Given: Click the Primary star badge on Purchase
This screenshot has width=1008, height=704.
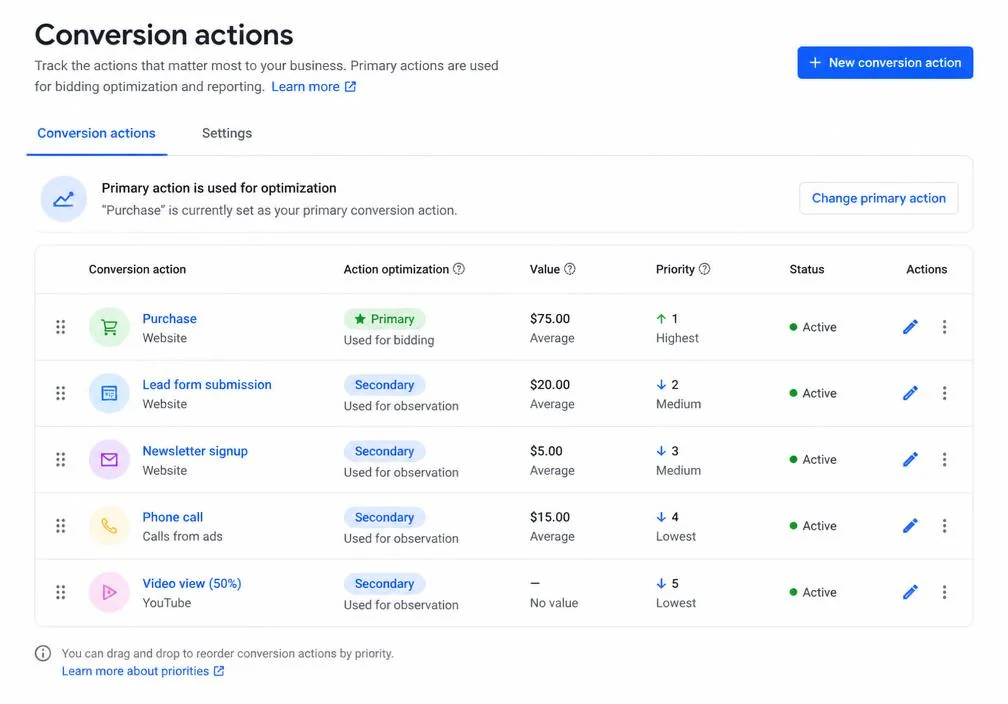Looking at the screenshot, I should click(384, 319).
